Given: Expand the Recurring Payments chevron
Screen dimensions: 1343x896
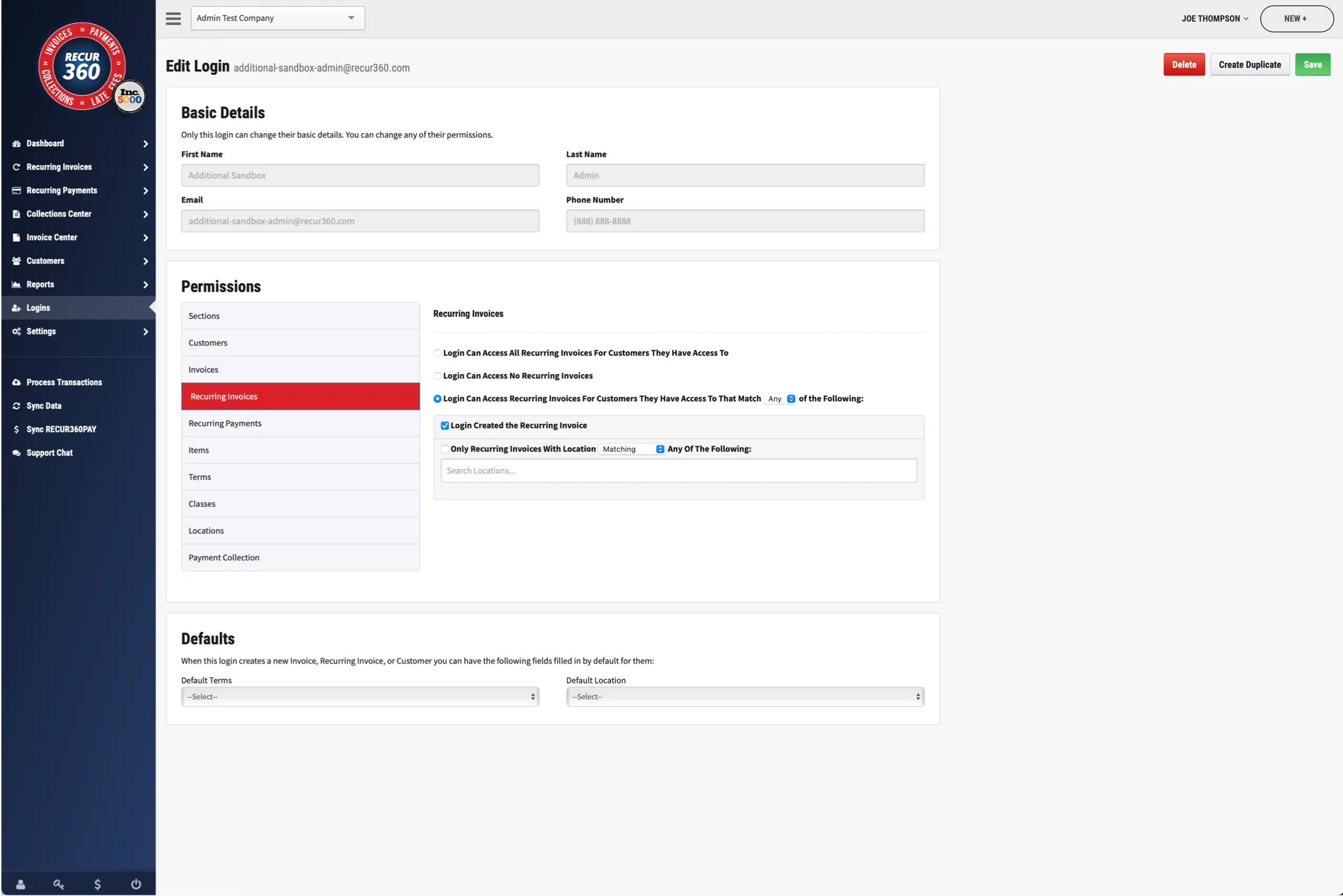Looking at the screenshot, I should (x=145, y=191).
